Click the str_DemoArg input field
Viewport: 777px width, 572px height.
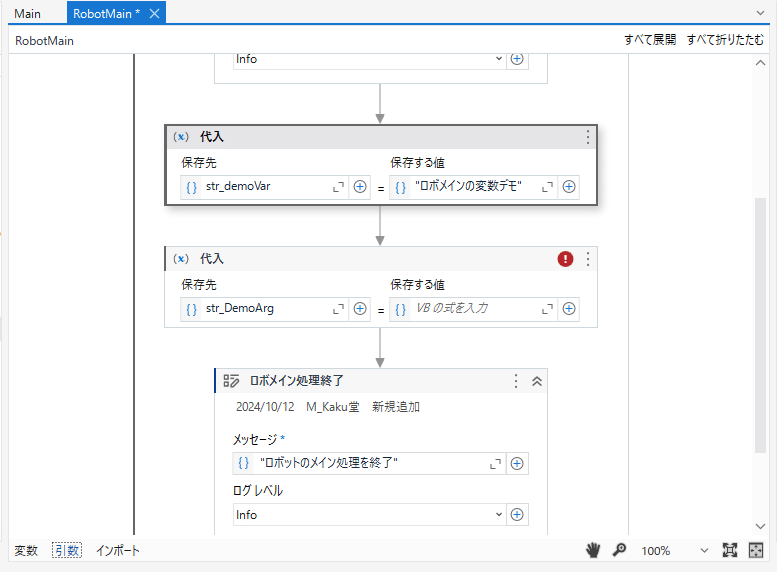[x=266, y=308]
